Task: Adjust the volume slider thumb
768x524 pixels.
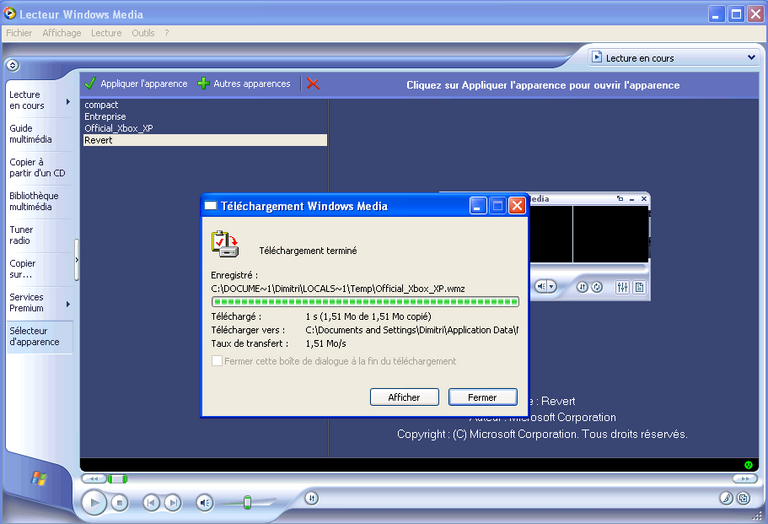Action: [247, 502]
